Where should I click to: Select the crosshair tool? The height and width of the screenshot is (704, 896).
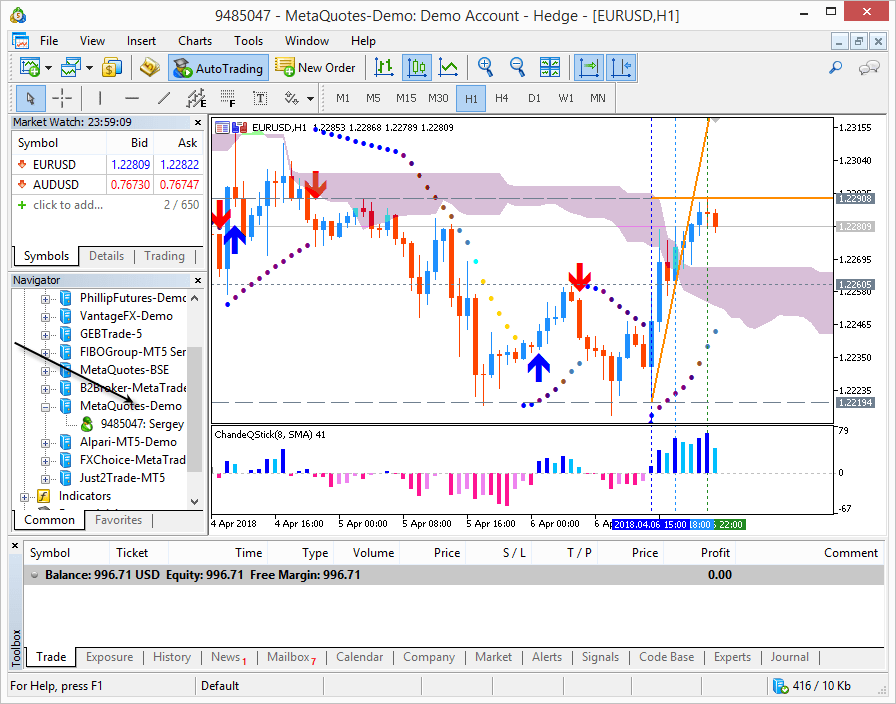(62, 98)
